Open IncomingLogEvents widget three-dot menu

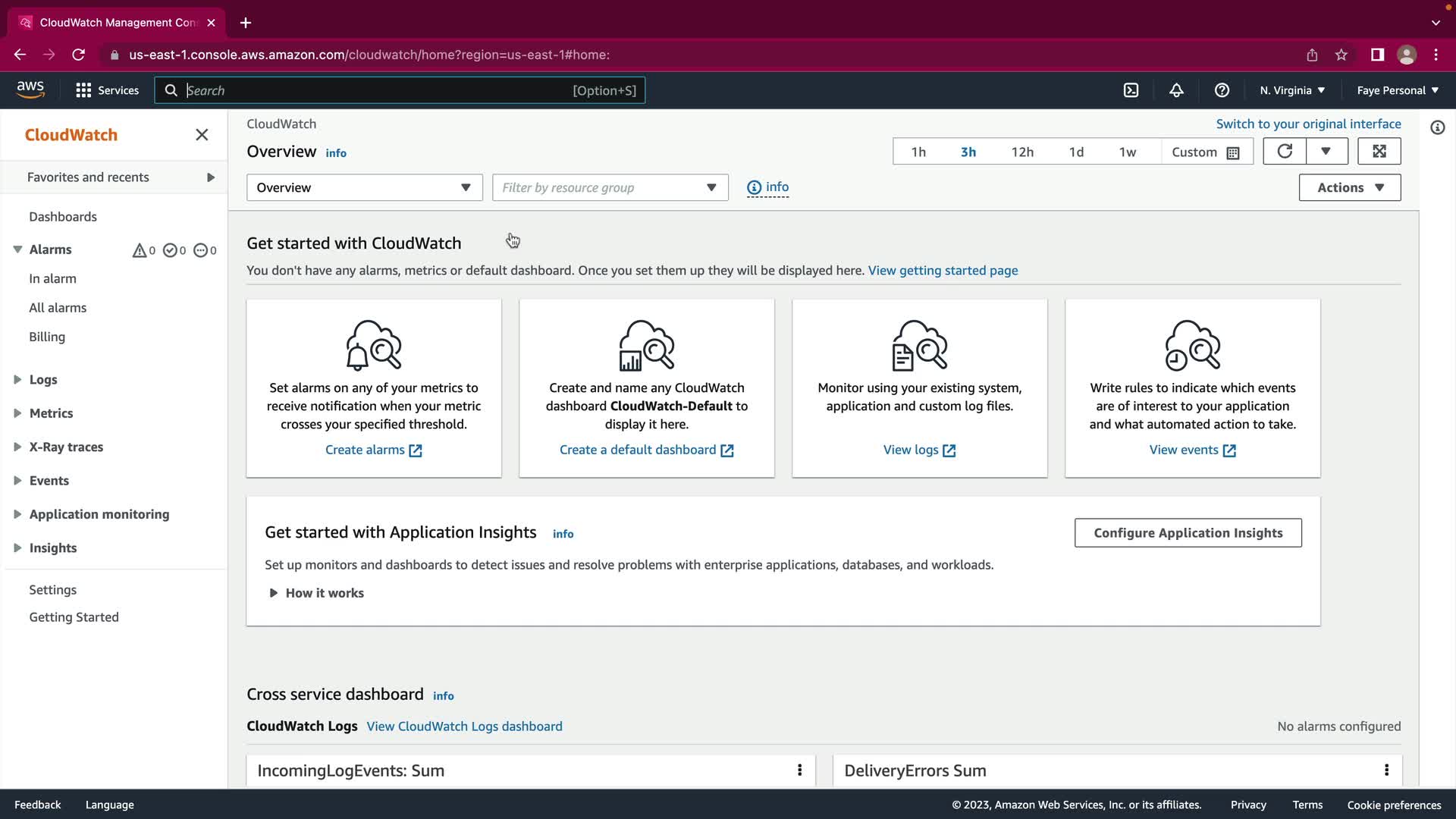[799, 770]
